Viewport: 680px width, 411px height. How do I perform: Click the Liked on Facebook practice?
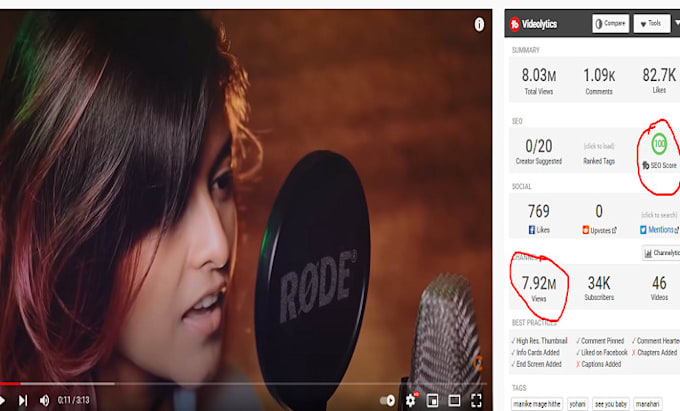602,352
